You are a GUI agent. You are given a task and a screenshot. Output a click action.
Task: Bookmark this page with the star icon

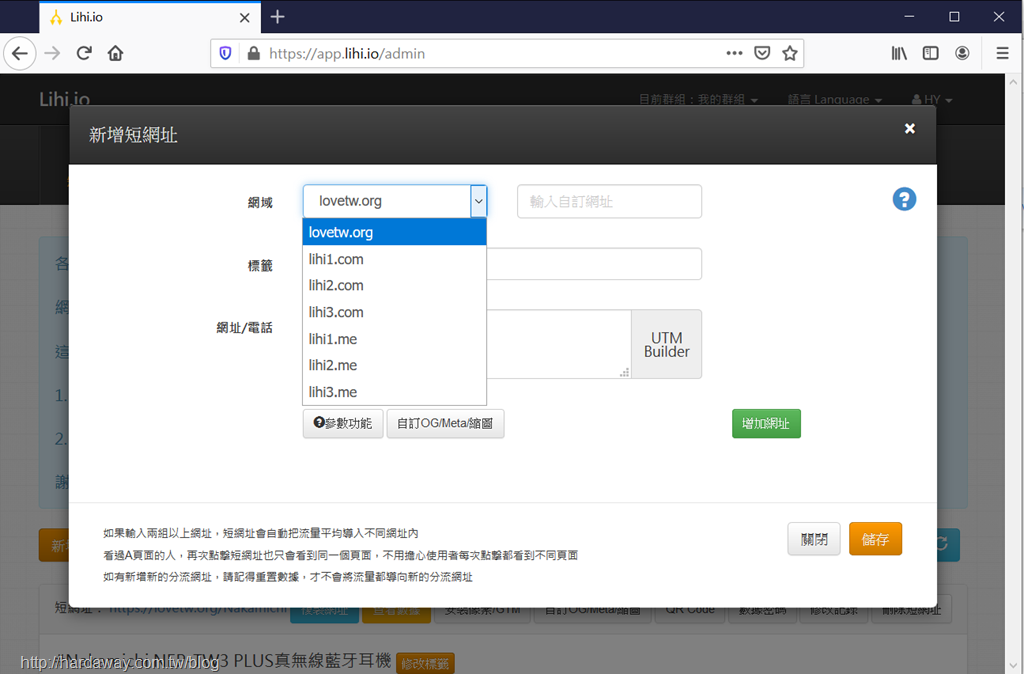click(x=790, y=54)
